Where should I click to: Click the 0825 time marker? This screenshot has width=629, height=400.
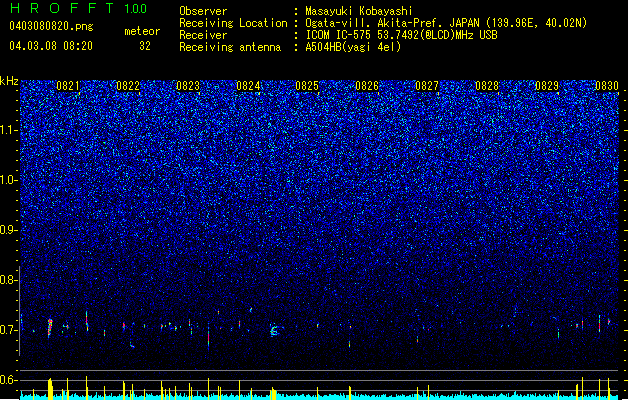[x=307, y=86]
